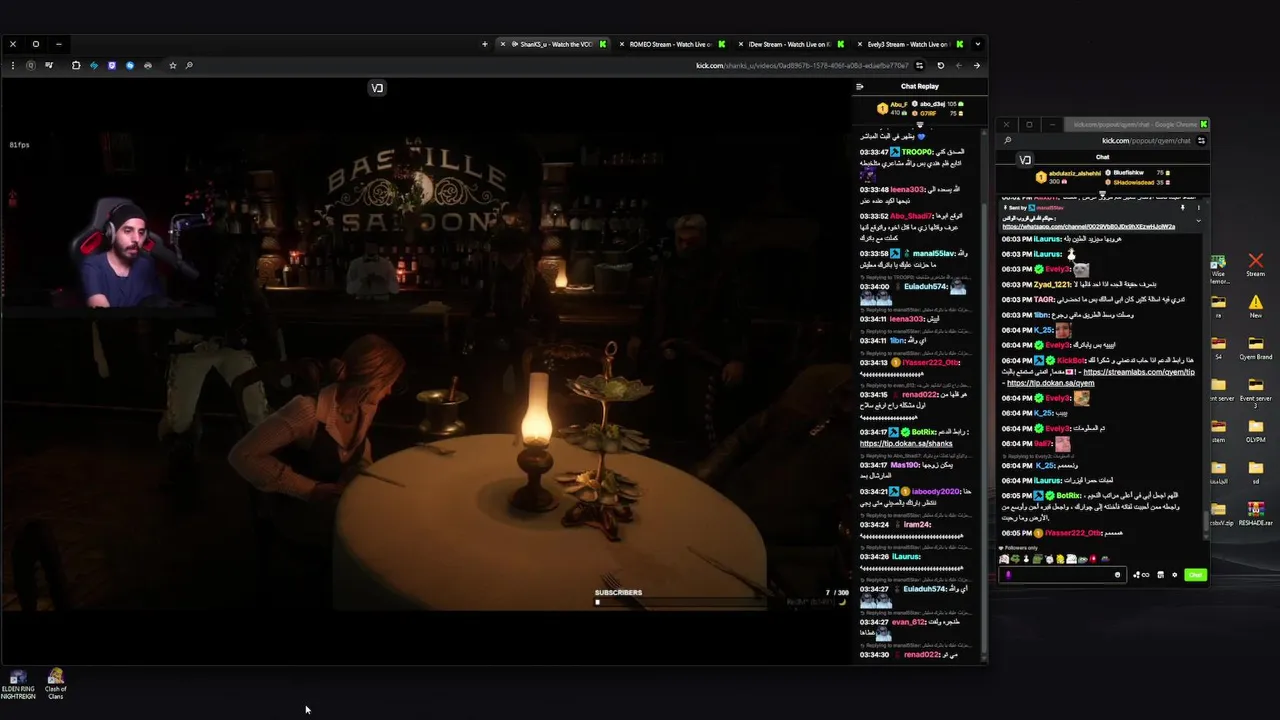Open the OLYPM desktop folder

[1255, 431]
